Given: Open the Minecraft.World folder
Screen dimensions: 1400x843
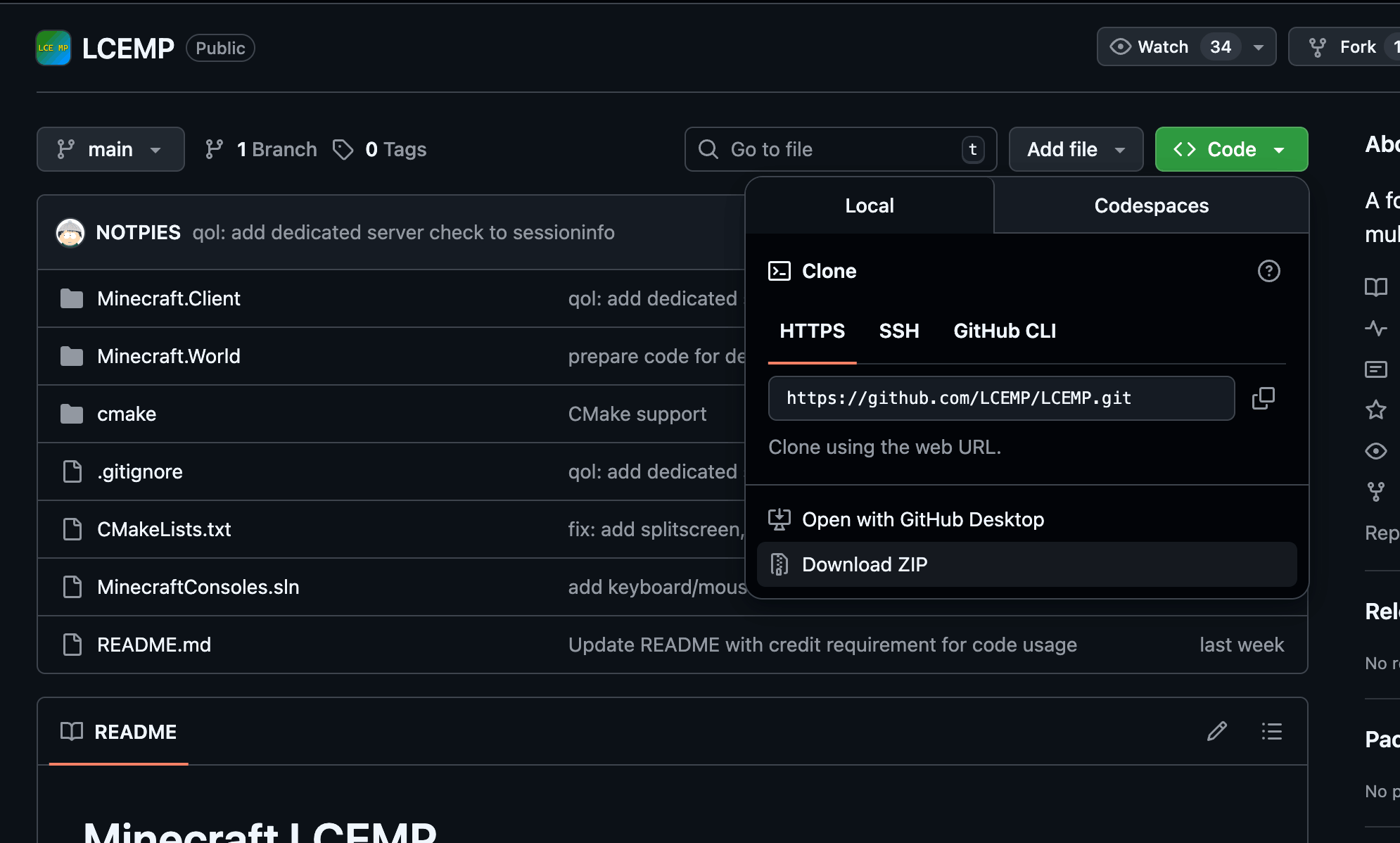Looking at the screenshot, I should click(x=168, y=356).
